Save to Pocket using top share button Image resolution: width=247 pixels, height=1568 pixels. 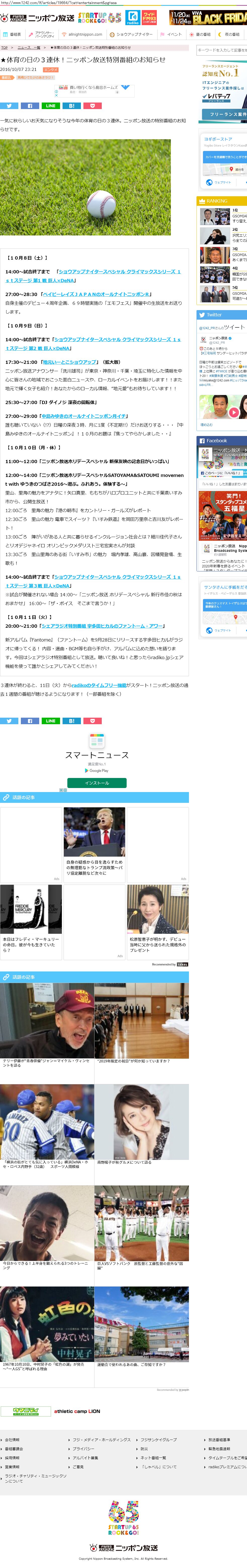pos(92,106)
